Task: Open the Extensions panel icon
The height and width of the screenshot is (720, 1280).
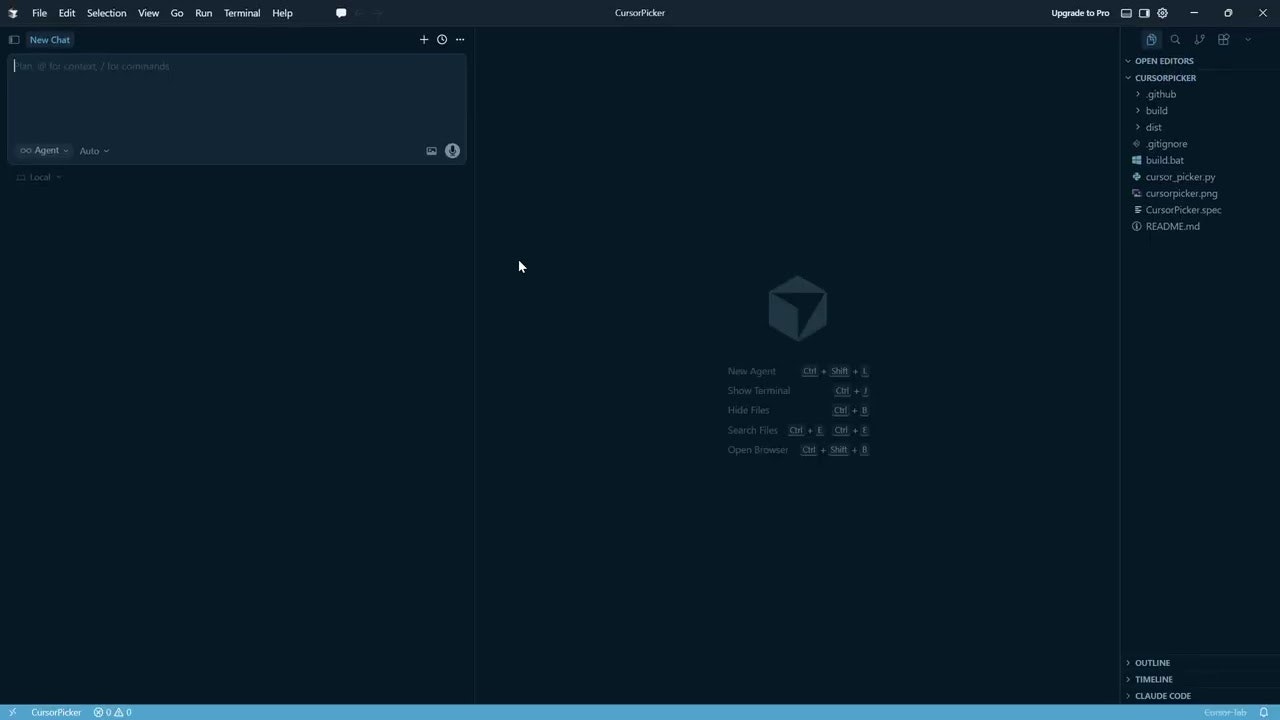Action: [x=1223, y=39]
